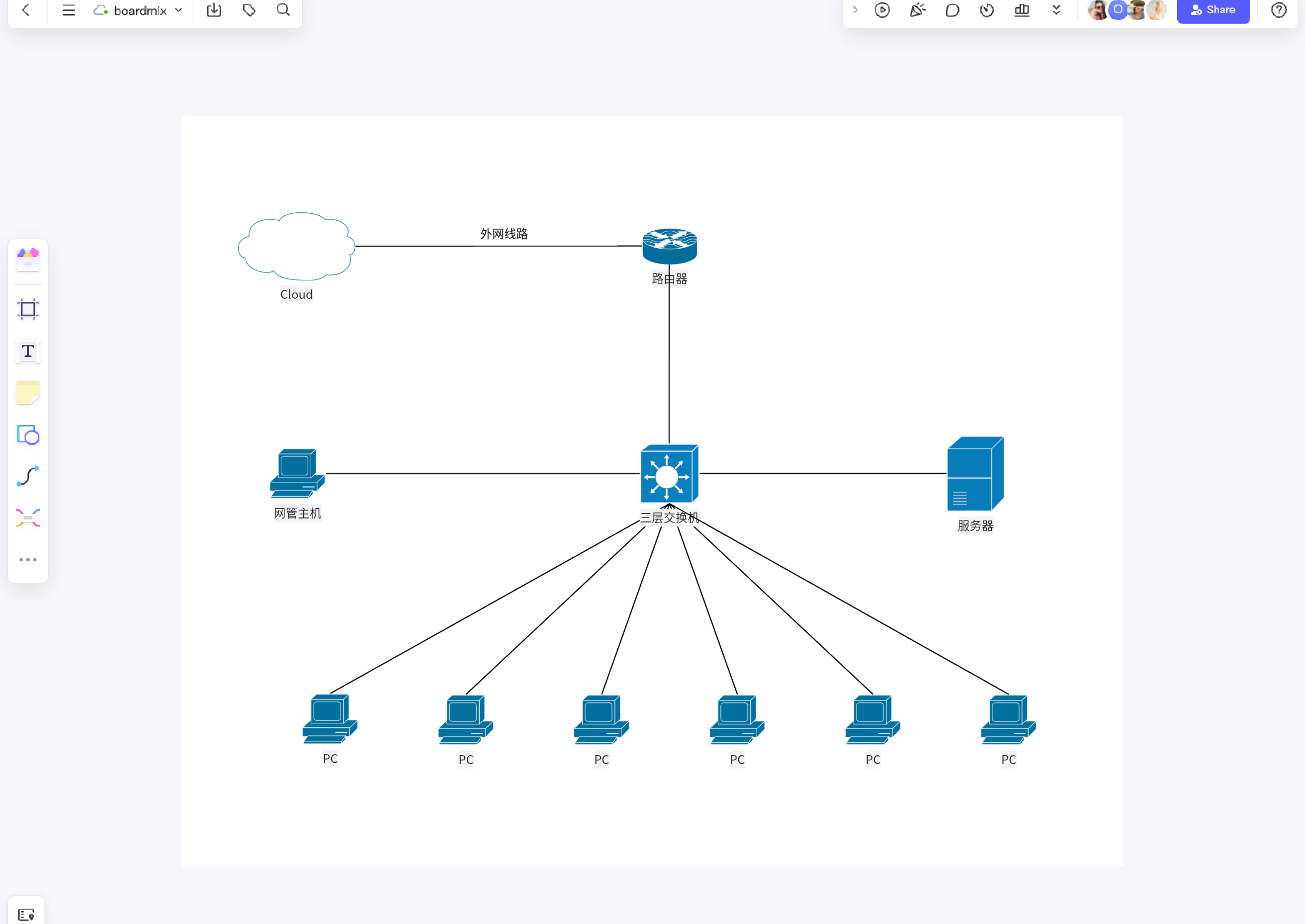Open search with magnifier icon
This screenshot has width=1305, height=924.
point(283,10)
